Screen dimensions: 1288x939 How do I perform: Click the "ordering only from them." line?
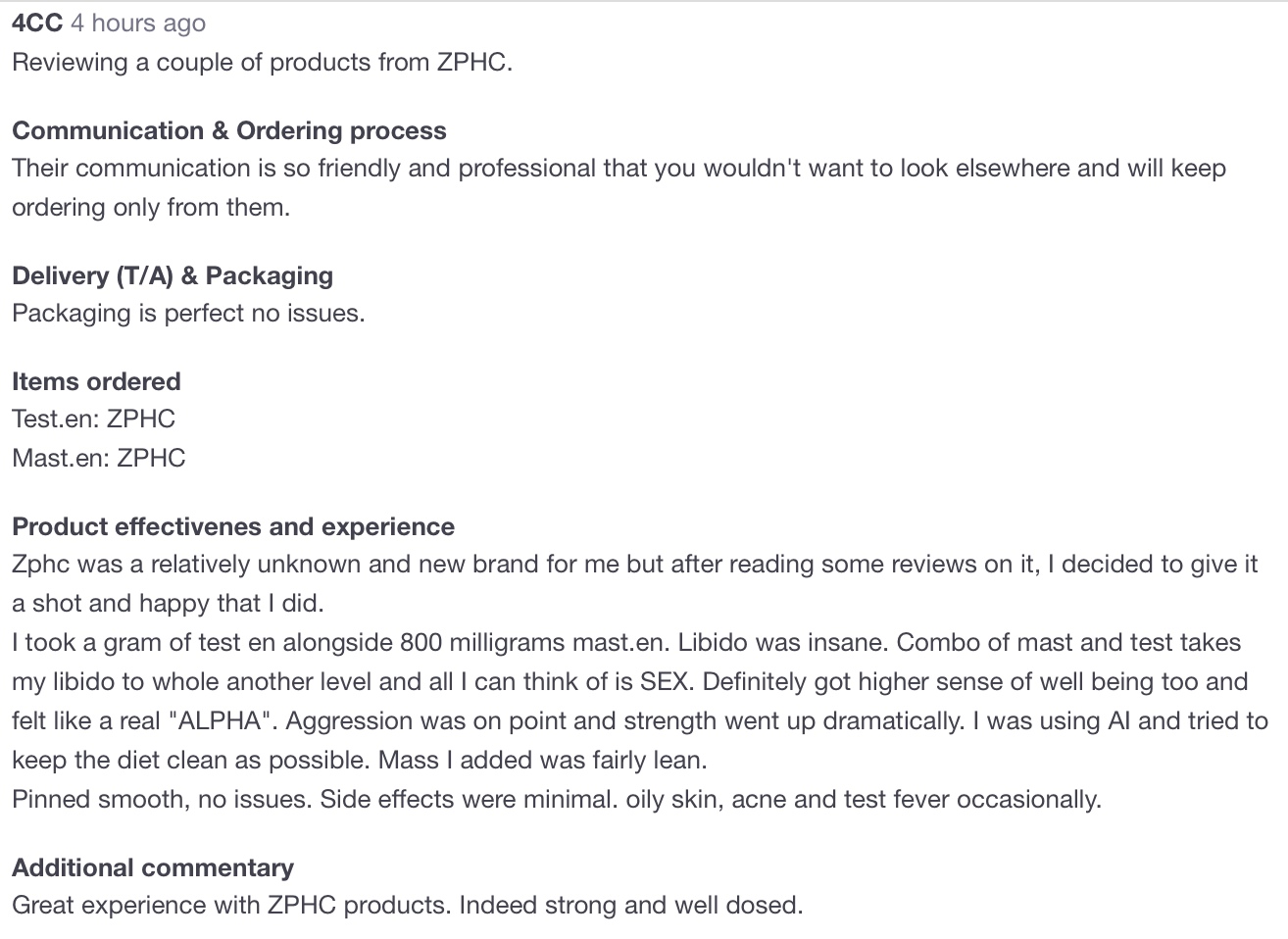(x=151, y=208)
